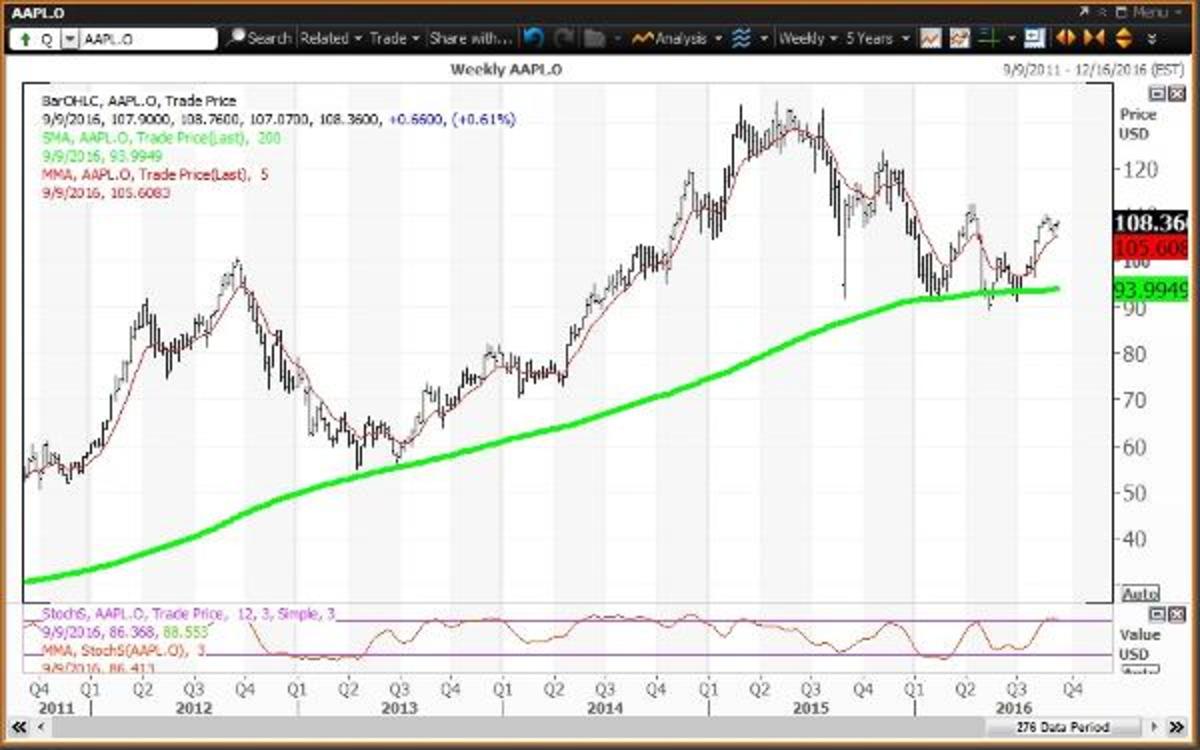
Task: Select the red MMA 5 legend label
Action: pos(155,174)
